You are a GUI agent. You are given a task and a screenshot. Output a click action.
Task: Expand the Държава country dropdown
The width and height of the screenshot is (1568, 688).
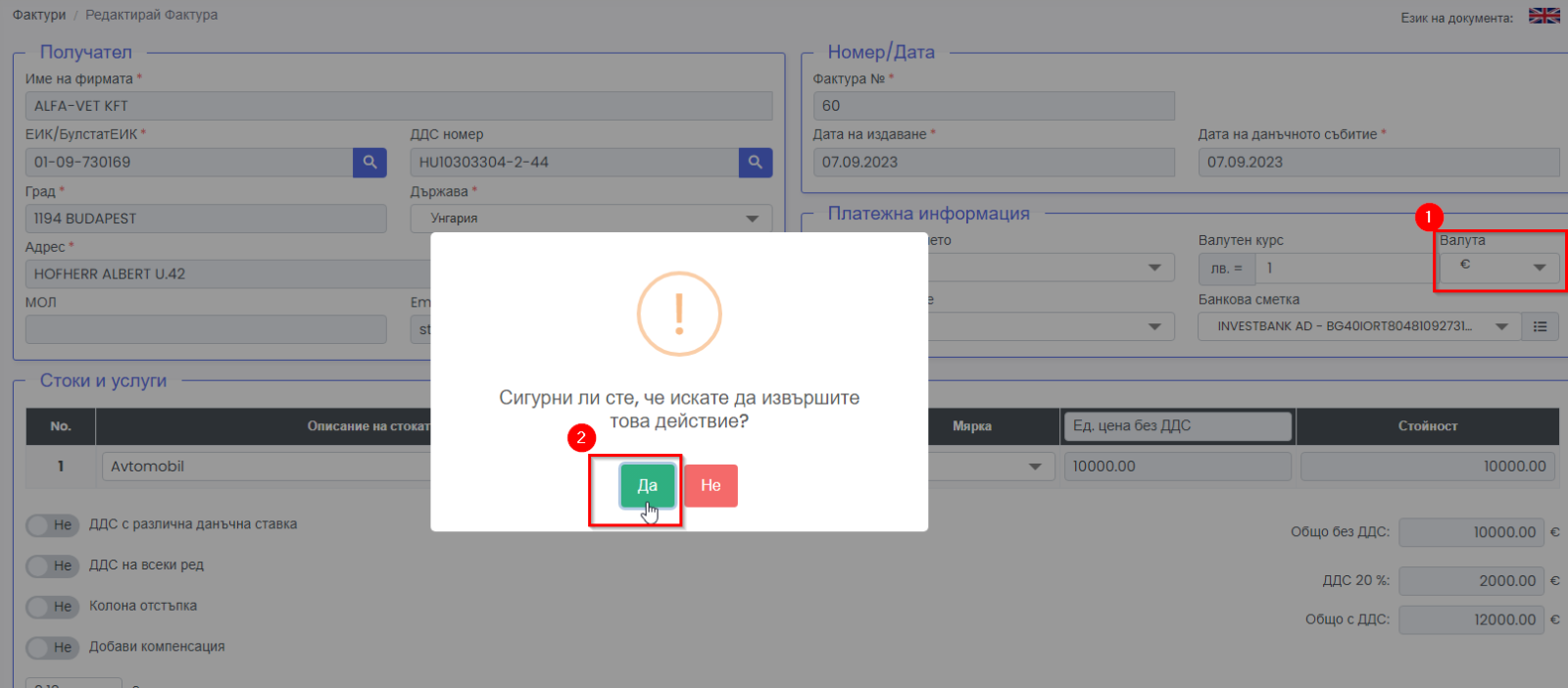click(x=590, y=219)
